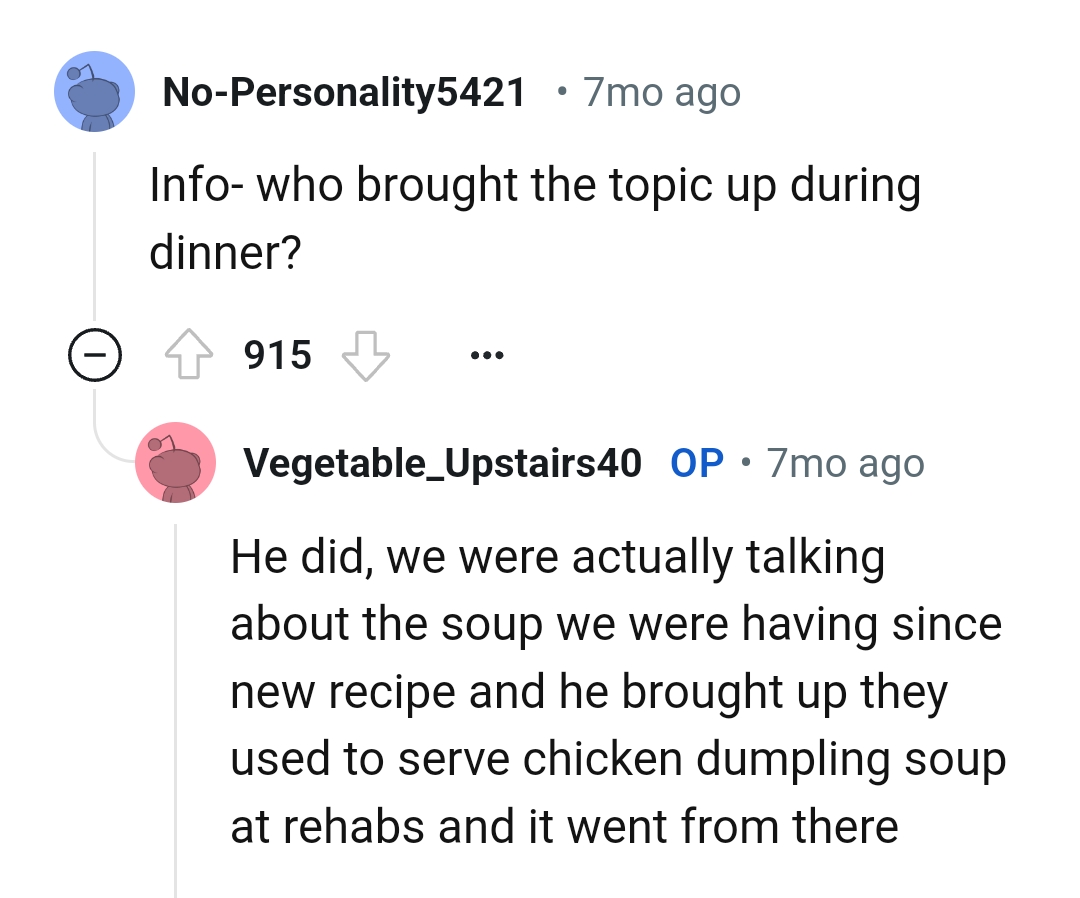
Task: Collapse the thread using the circle minus control
Action: click(x=93, y=354)
